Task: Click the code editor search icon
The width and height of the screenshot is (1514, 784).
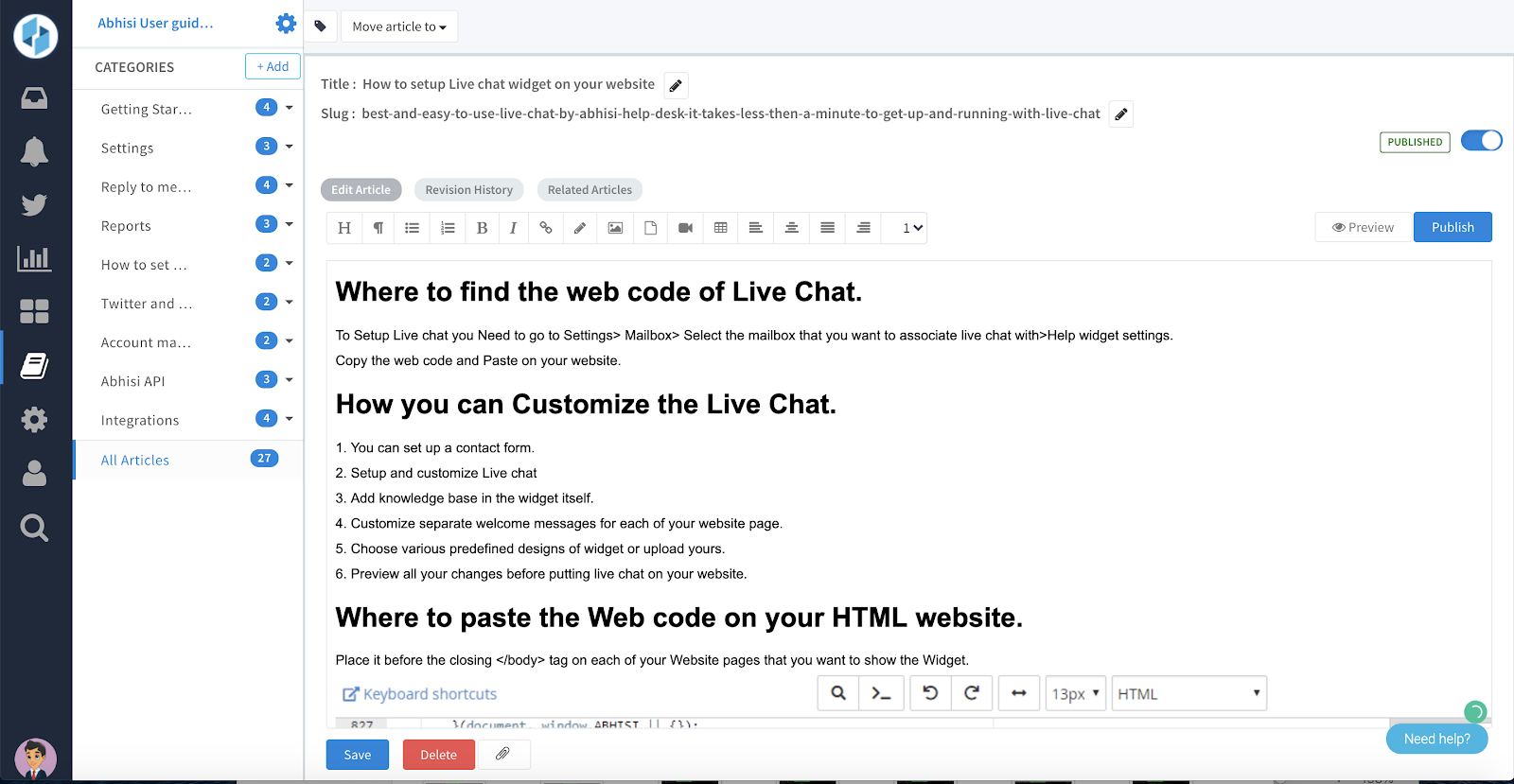Action: 838,693
